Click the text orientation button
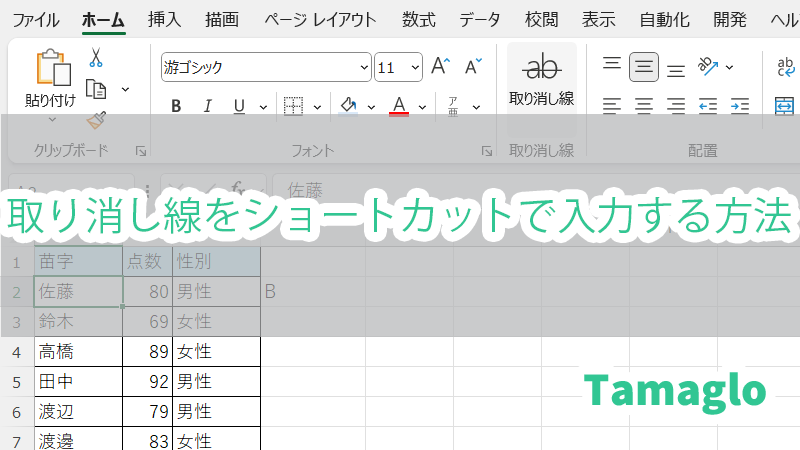 (x=709, y=67)
